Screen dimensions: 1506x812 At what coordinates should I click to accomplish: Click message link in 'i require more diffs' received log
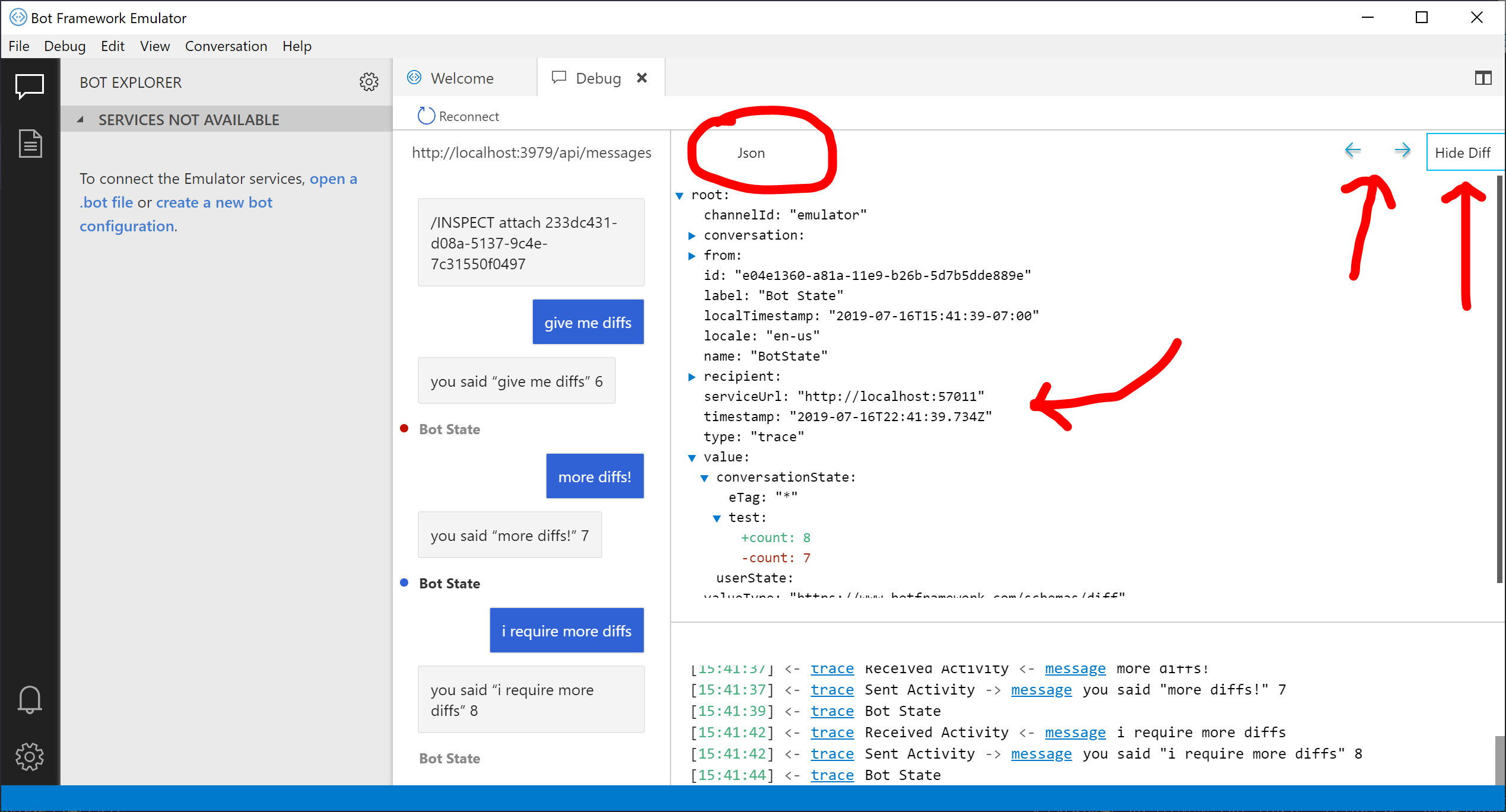tap(1075, 732)
